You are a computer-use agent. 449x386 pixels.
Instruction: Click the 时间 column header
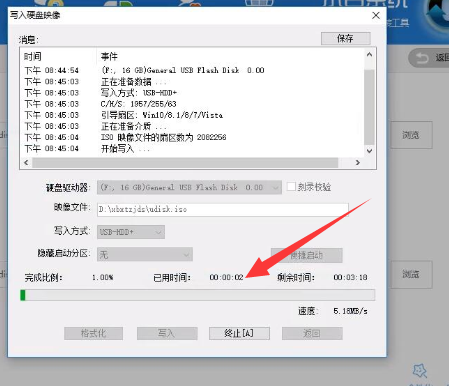click(x=33, y=57)
